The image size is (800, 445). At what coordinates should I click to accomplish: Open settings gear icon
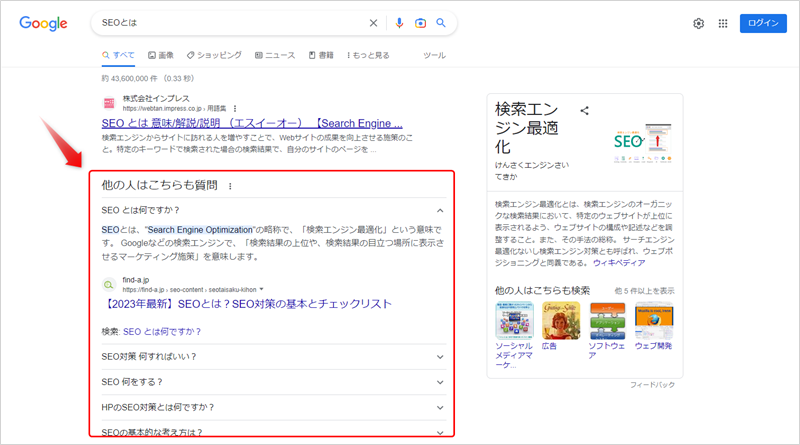[698, 23]
